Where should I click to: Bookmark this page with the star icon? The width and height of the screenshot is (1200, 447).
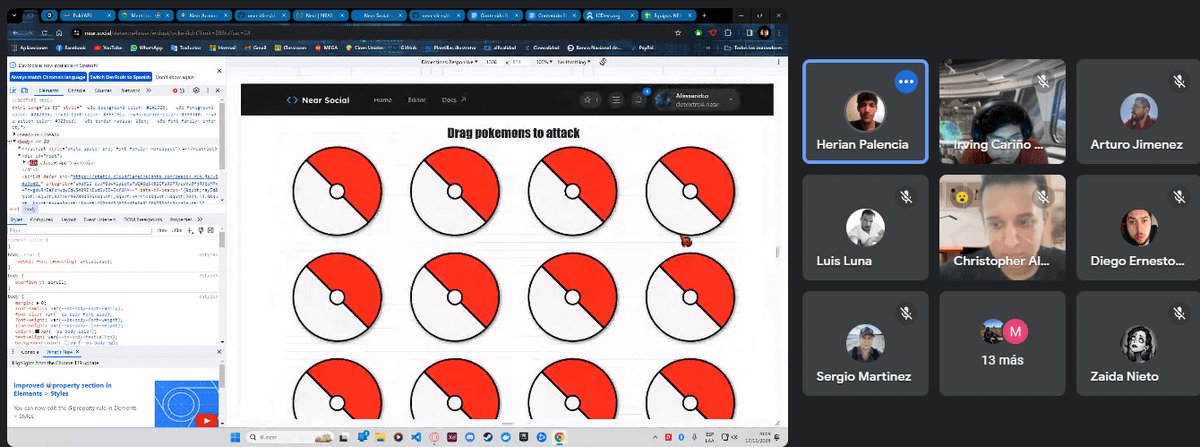(x=678, y=33)
